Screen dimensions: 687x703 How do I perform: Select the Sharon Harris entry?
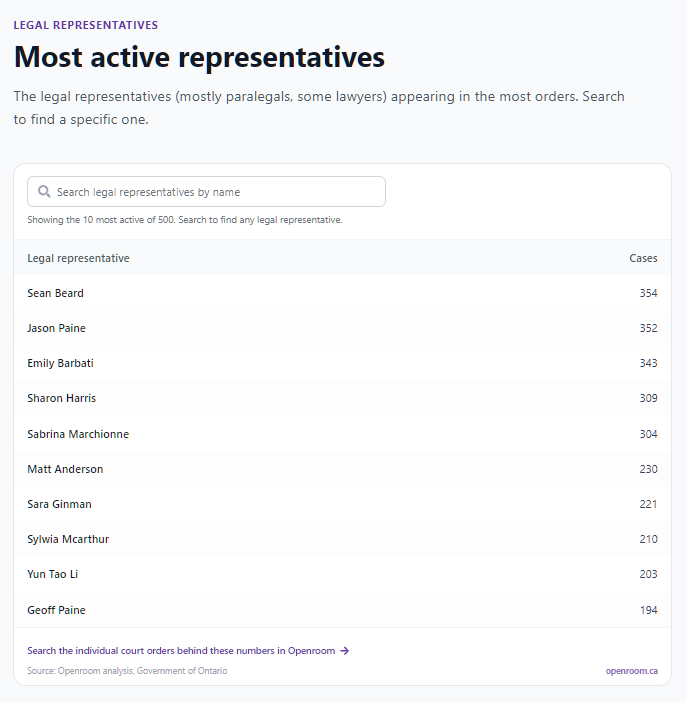point(343,398)
